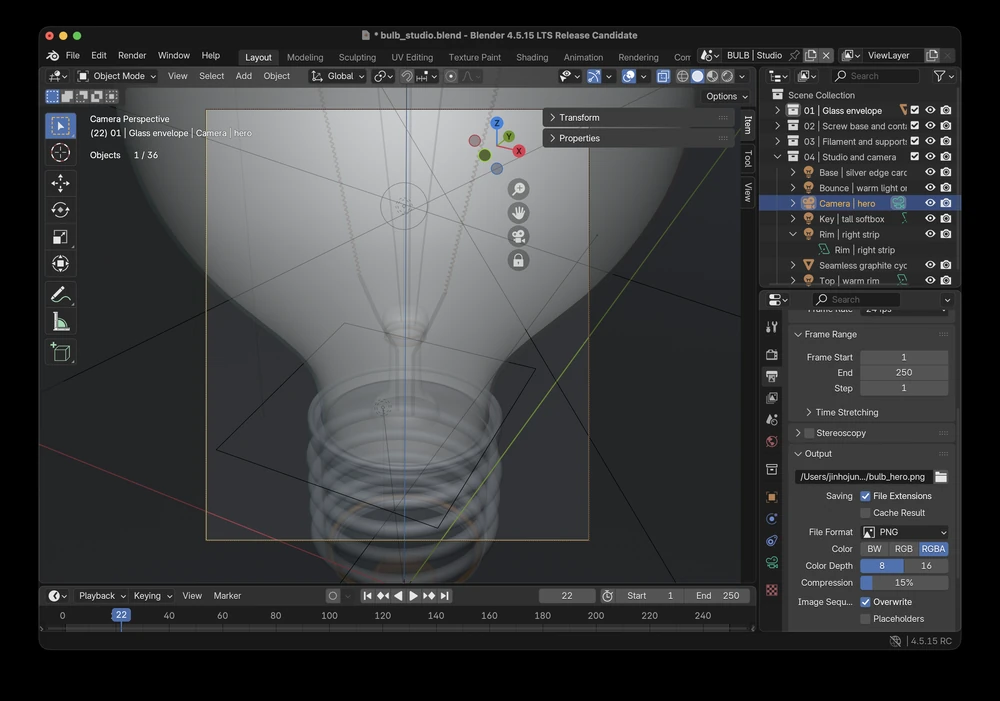The width and height of the screenshot is (1000, 701).
Task: Set Color Depth to 16
Action: [926, 566]
